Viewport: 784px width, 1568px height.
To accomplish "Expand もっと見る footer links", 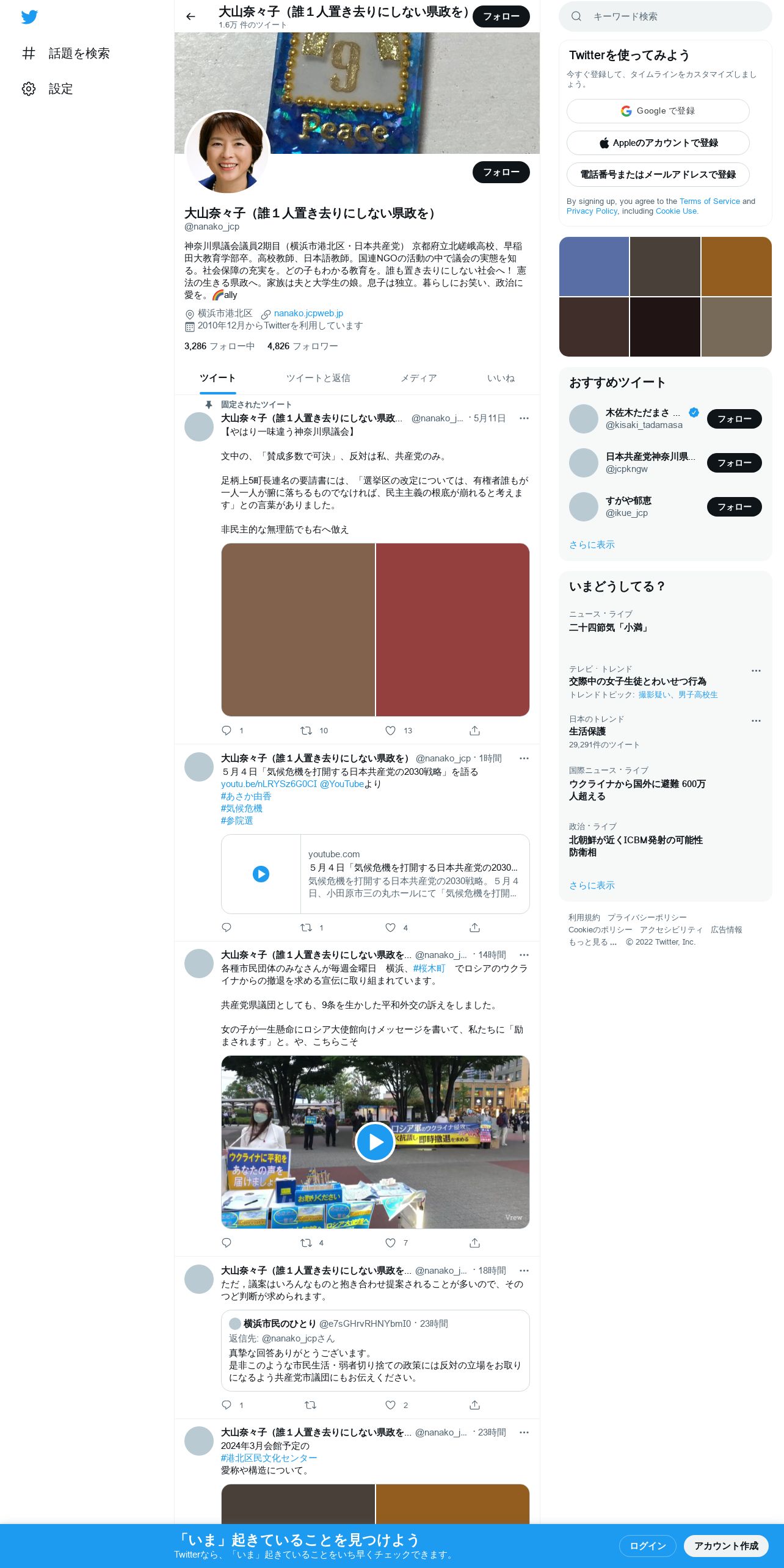I will pos(592,942).
